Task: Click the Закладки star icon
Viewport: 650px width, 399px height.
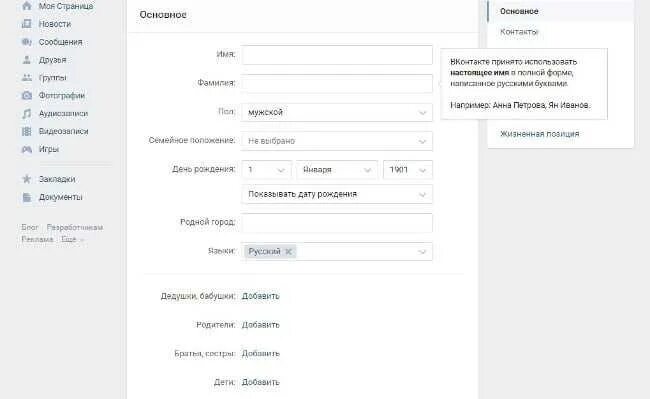Action: pos(27,179)
